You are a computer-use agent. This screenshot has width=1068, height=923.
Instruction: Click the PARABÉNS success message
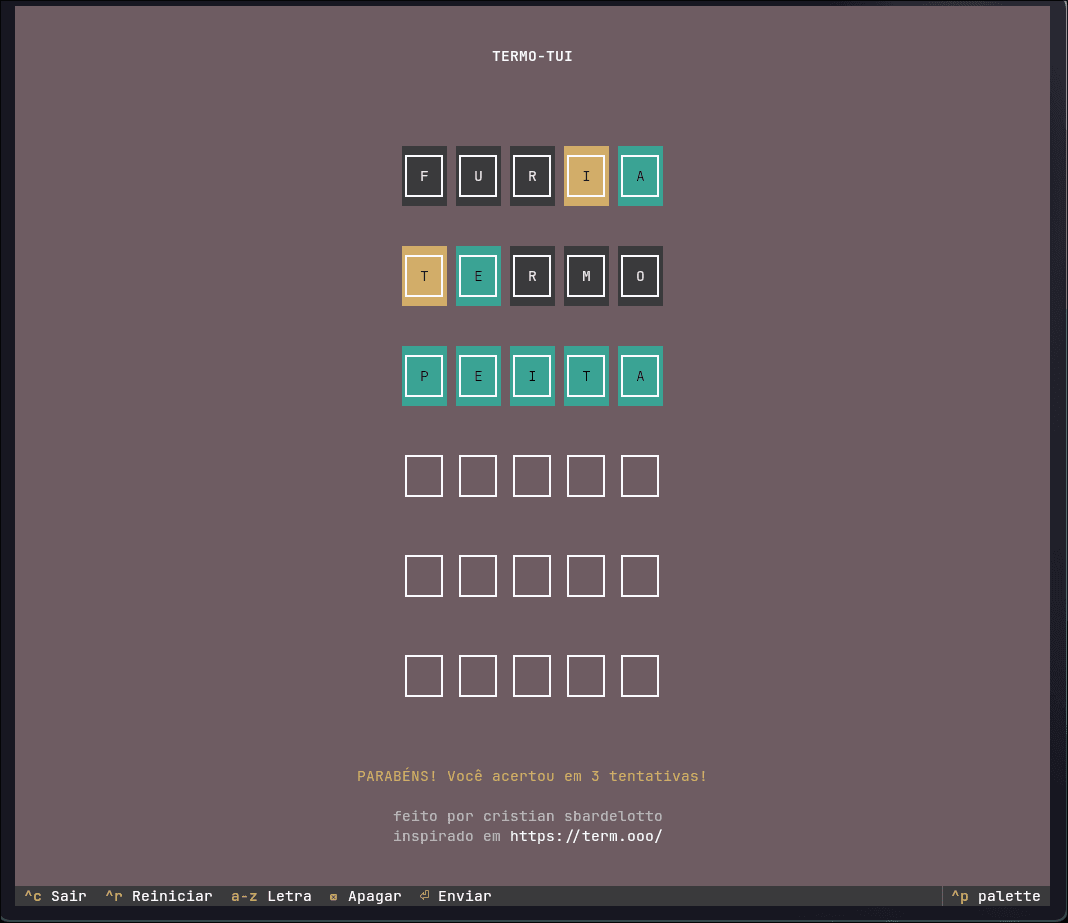(x=532, y=776)
